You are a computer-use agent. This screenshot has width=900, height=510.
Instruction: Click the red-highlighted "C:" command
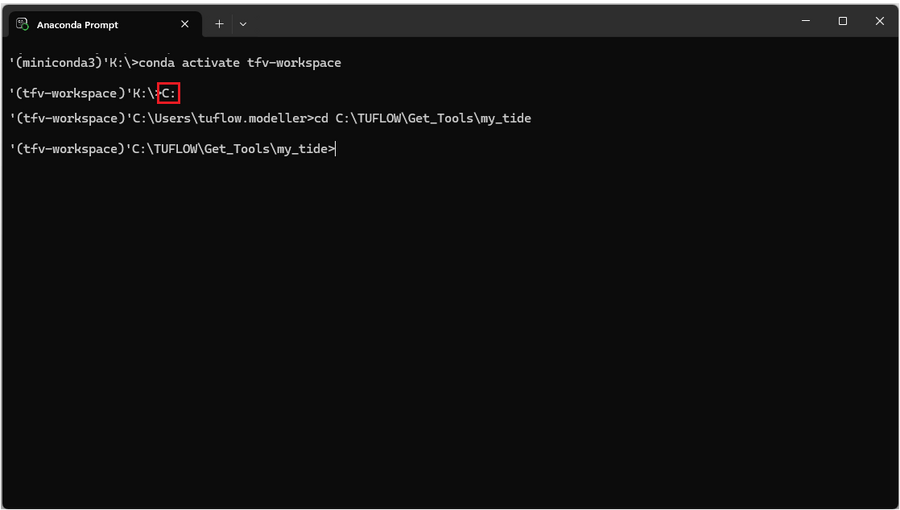pyautogui.click(x=169, y=93)
